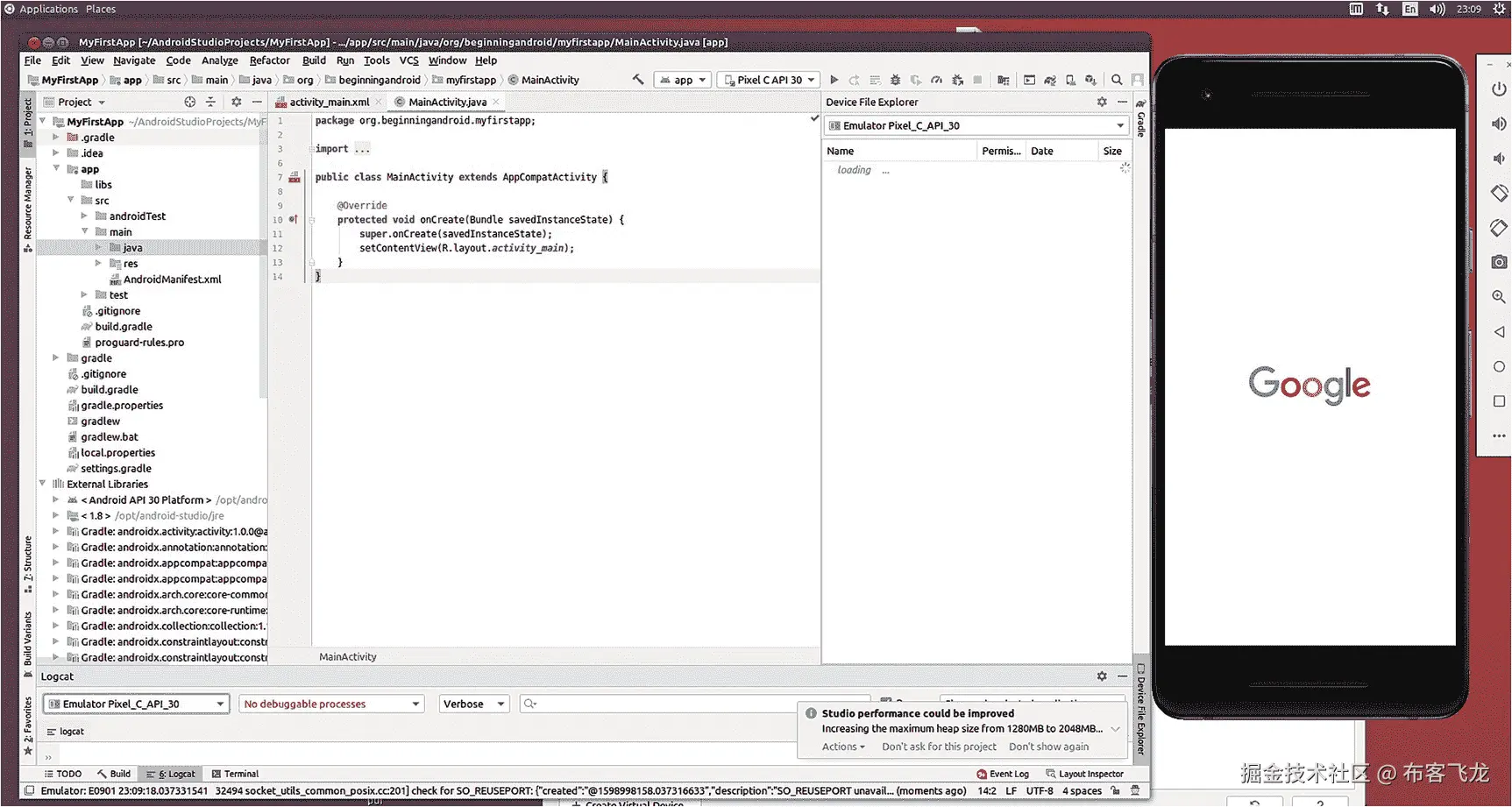Click the Stop square icon in toolbar
Viewport: 1512px width, 807px height.
coord(978,80)
